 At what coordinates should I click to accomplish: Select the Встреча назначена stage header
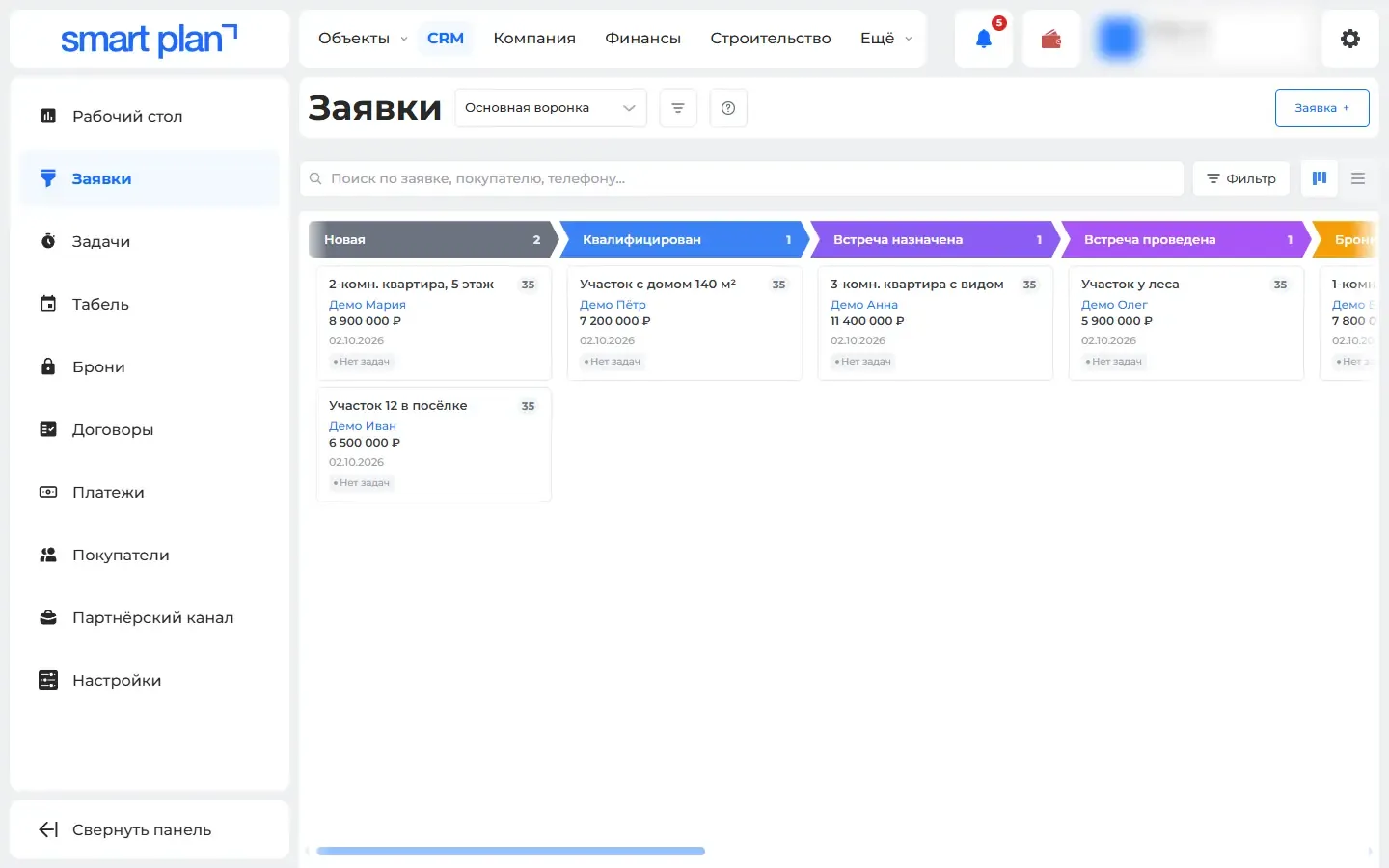point(935,239)
